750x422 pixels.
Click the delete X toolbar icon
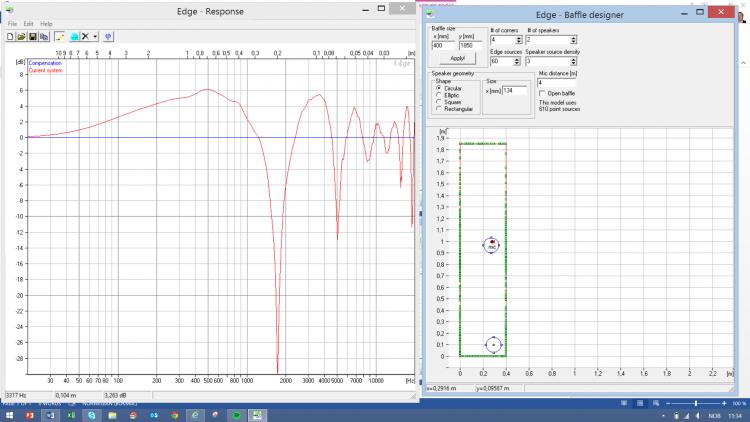tap(85, 36)
